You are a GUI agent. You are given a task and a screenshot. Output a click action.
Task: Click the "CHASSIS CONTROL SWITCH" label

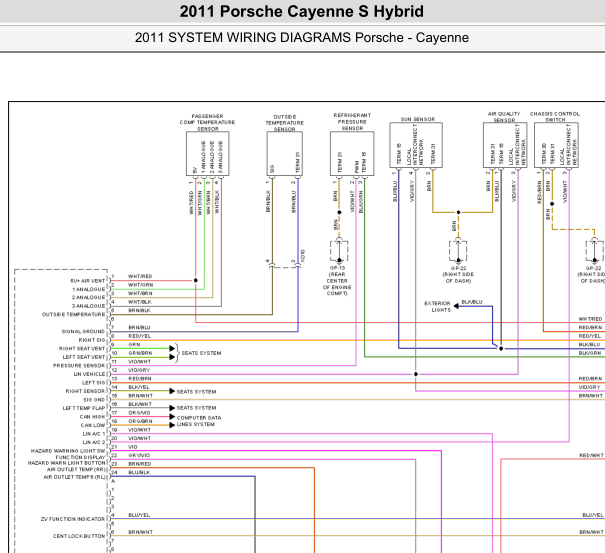point(555,117)
